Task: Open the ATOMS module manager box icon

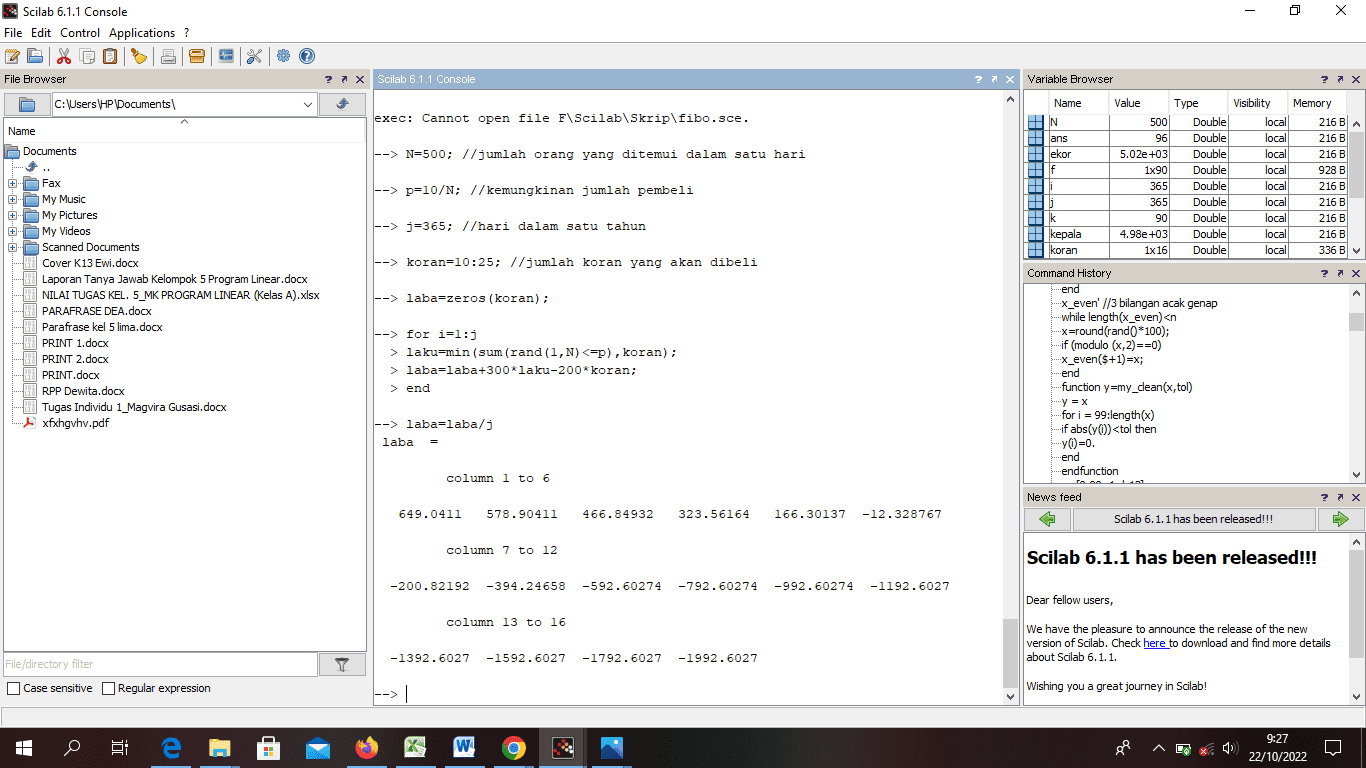Action: click(x=197, y=56)
